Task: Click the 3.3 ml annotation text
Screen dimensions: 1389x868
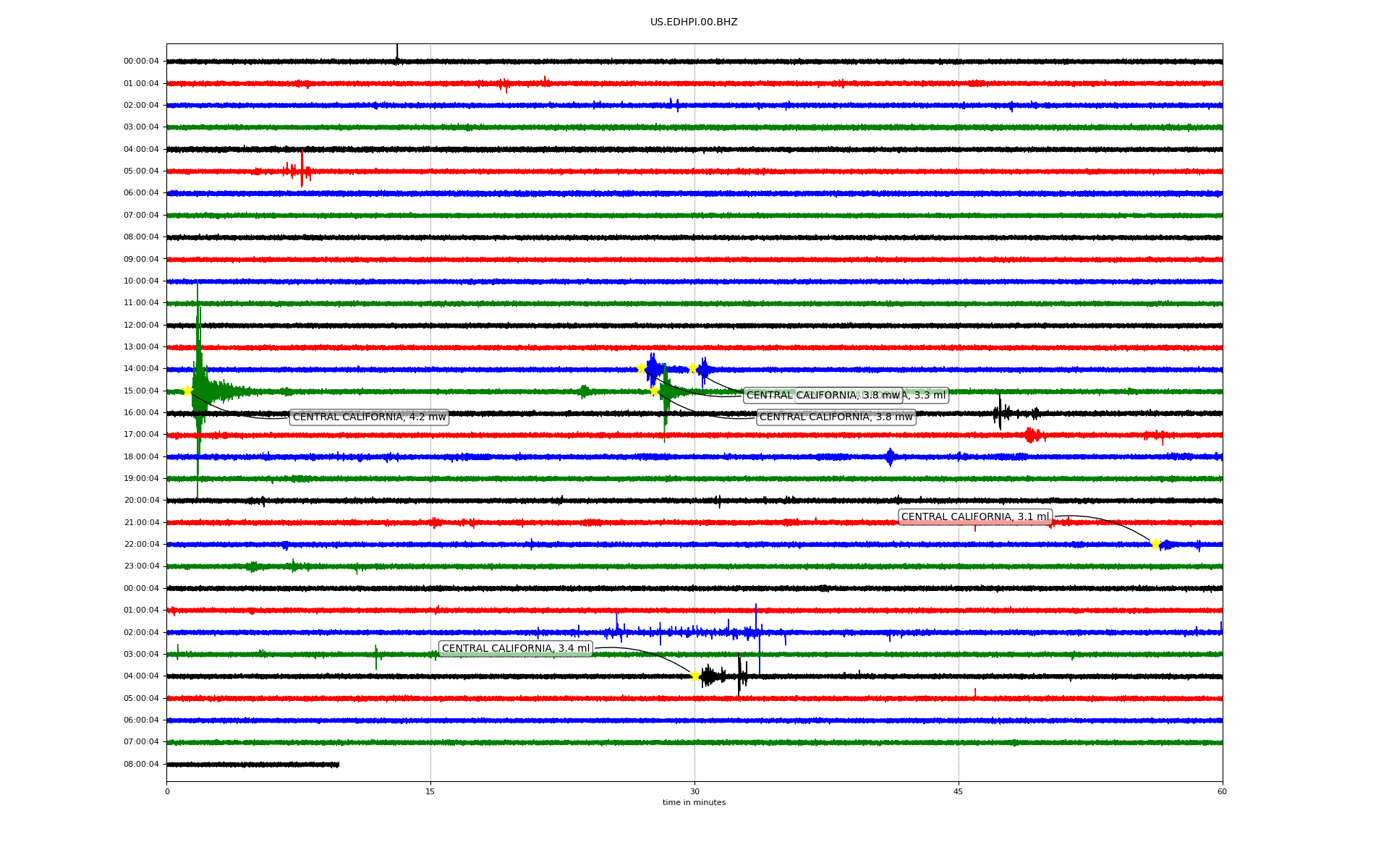Action: click(929, 396)
